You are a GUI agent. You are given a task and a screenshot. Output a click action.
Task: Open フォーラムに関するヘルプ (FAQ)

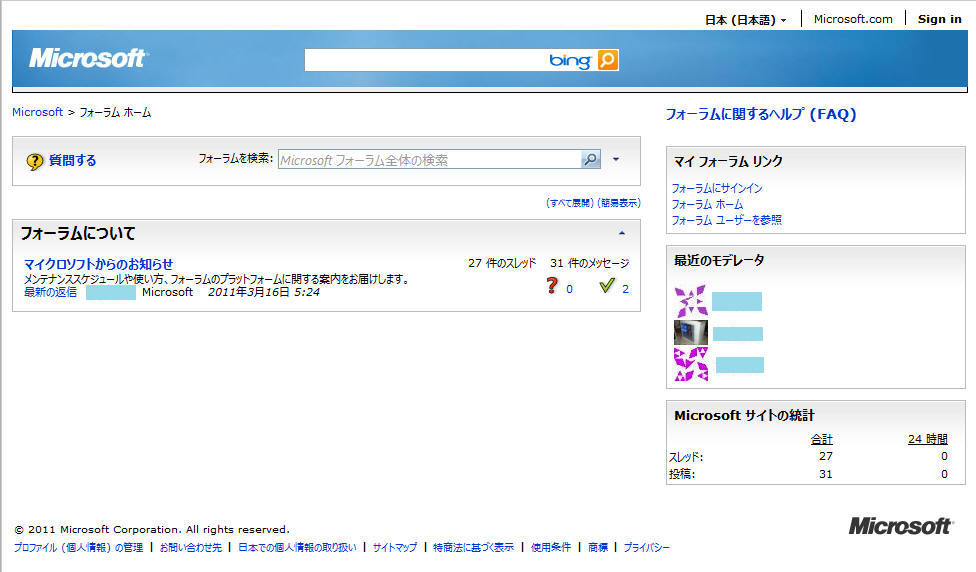[x=761, y=115]
